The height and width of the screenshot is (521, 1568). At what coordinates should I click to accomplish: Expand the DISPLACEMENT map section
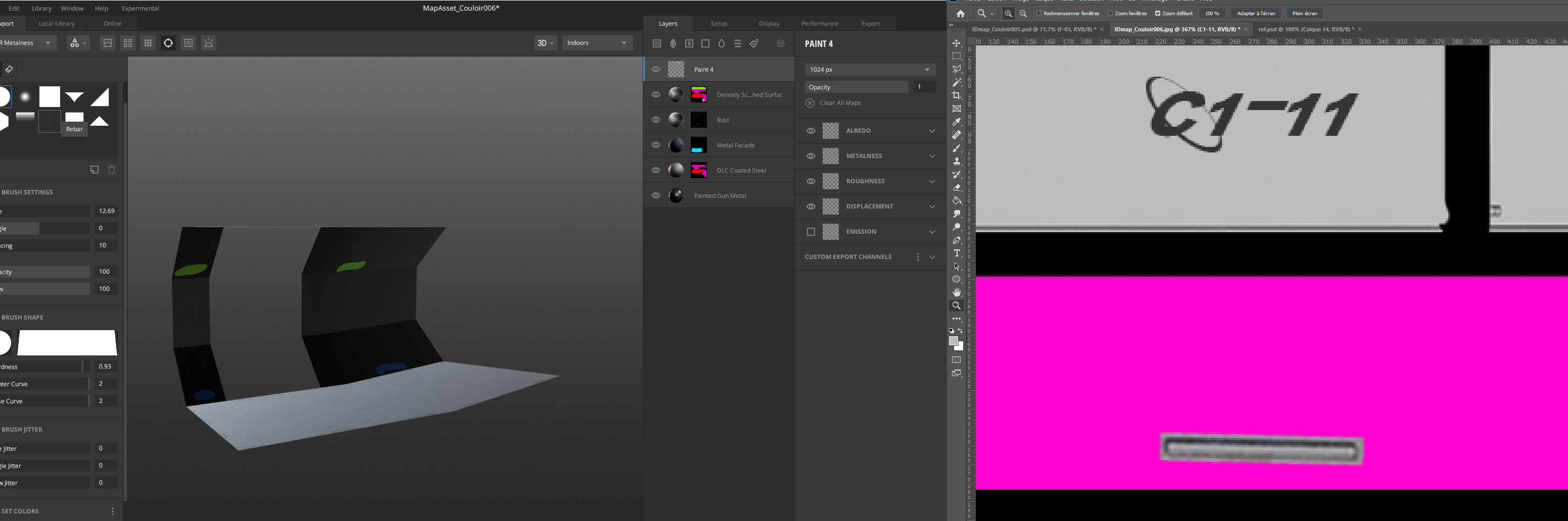[x=932, y=206]
